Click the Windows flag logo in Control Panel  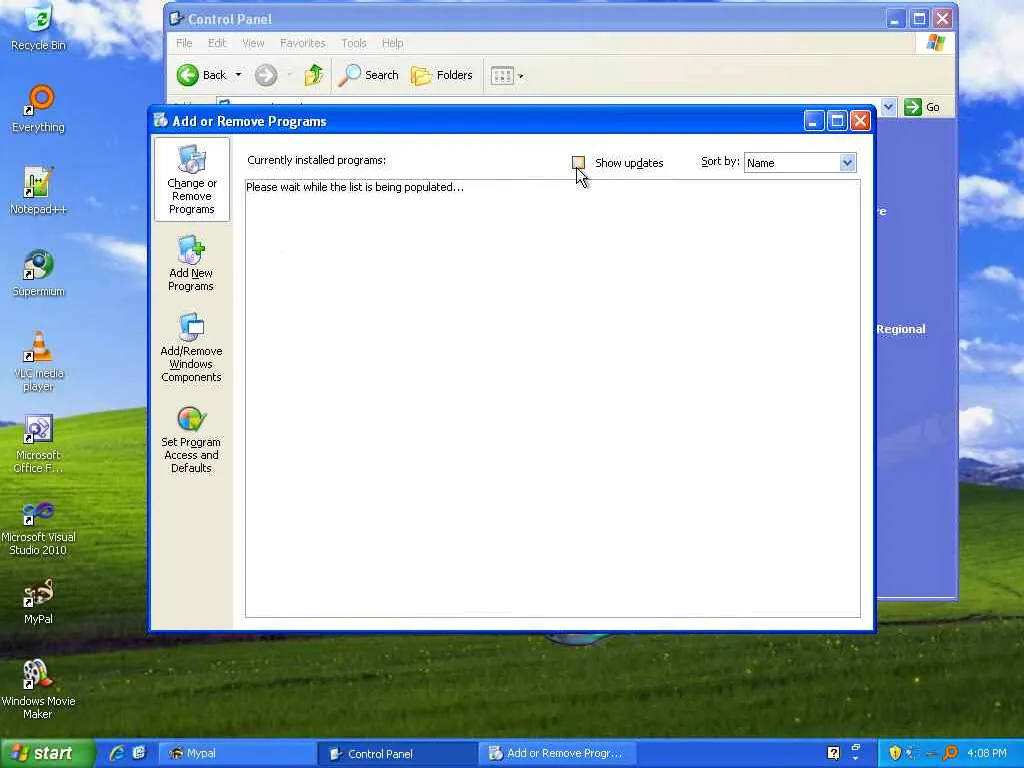935,43
